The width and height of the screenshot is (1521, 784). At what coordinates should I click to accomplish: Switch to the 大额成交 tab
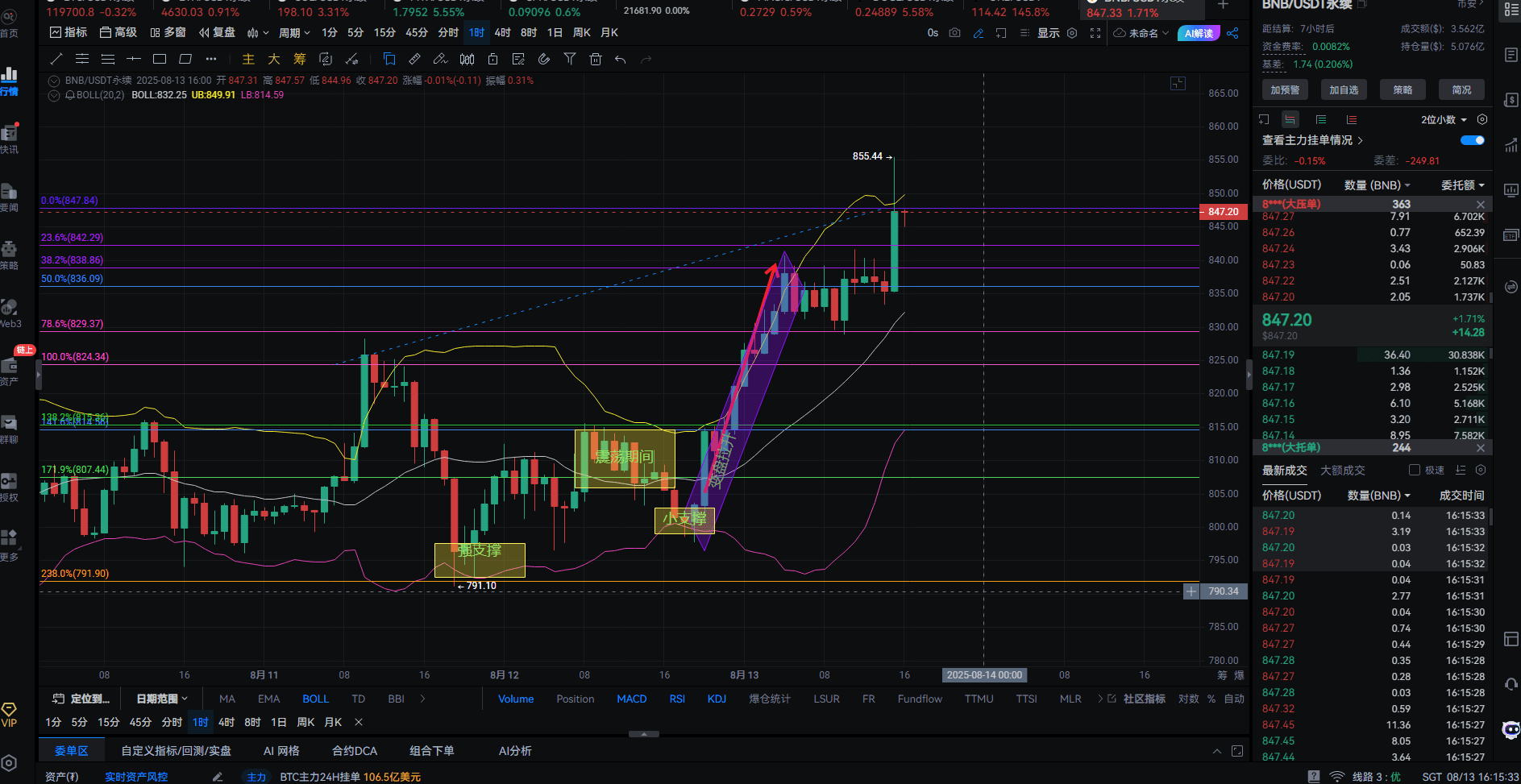[x=1343, y=470]
